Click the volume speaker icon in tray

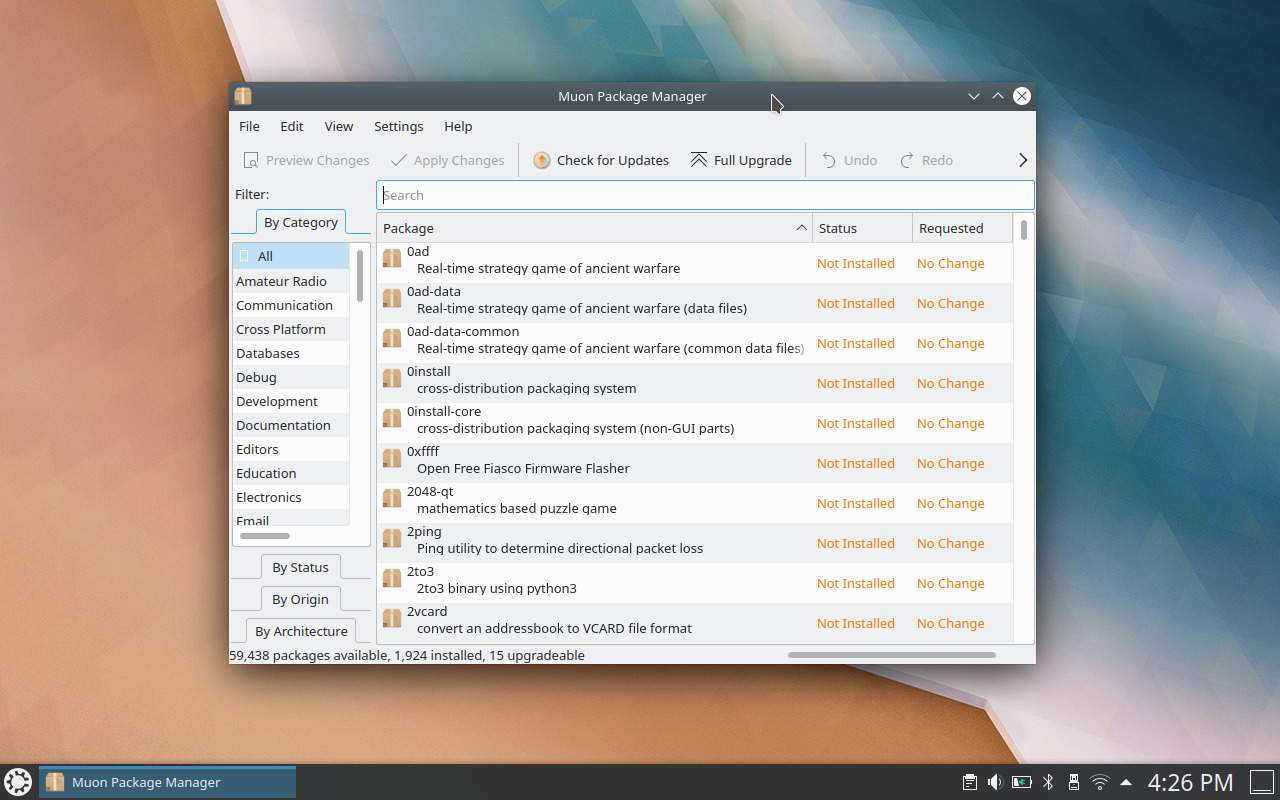pyautogui.click(x=995, y=781)
